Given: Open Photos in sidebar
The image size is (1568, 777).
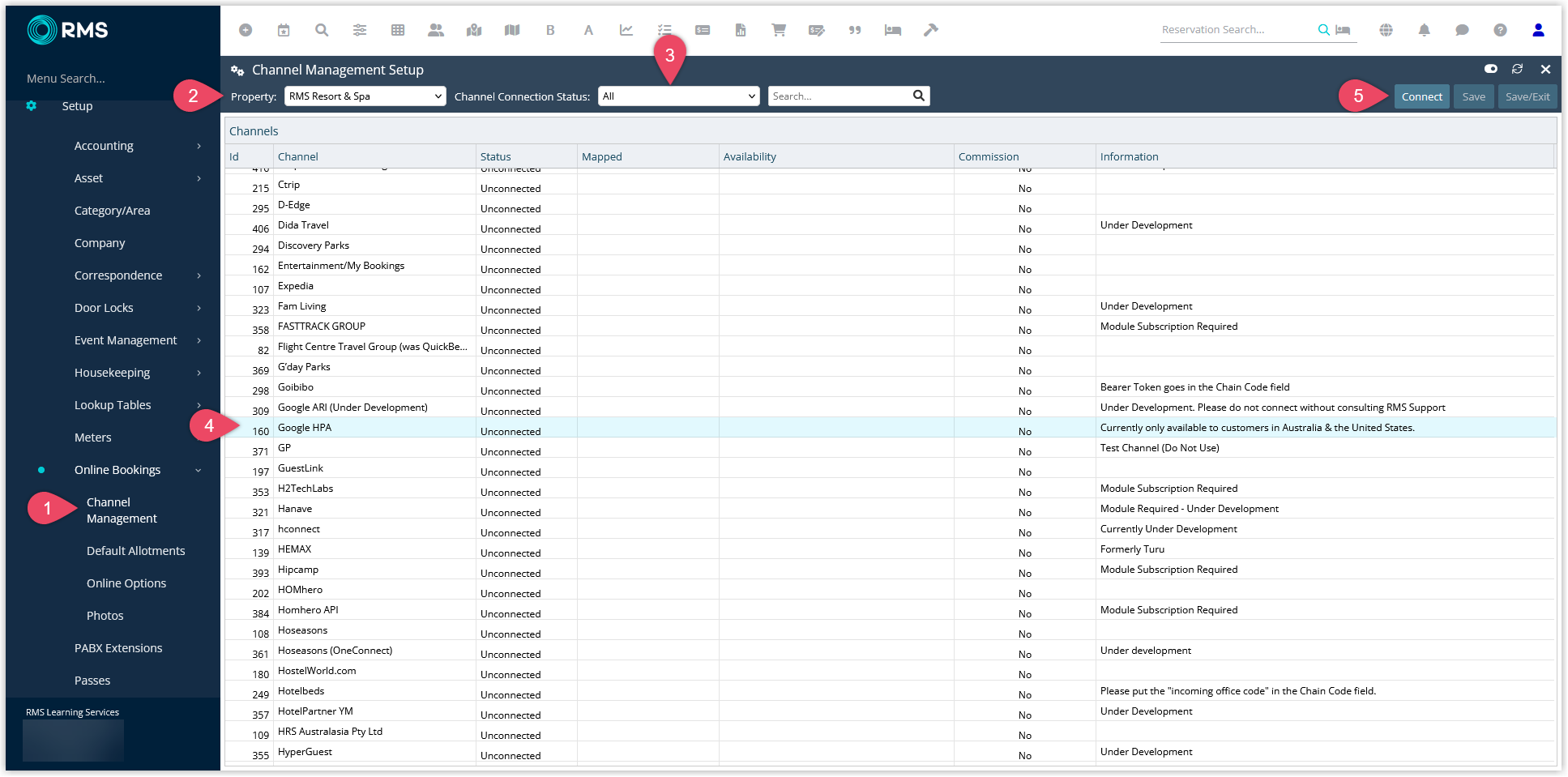Looking at the screenshot, I should coord(105,616).
